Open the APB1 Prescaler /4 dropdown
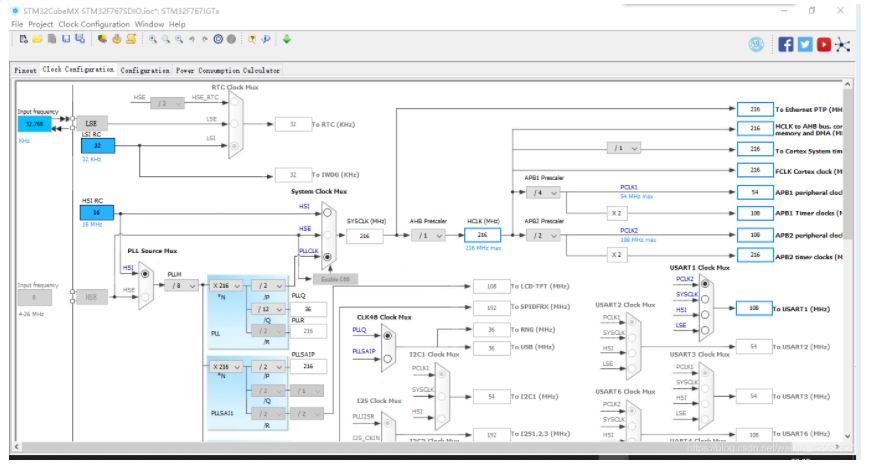Screen dimensions: 873x470 [543, 193]
